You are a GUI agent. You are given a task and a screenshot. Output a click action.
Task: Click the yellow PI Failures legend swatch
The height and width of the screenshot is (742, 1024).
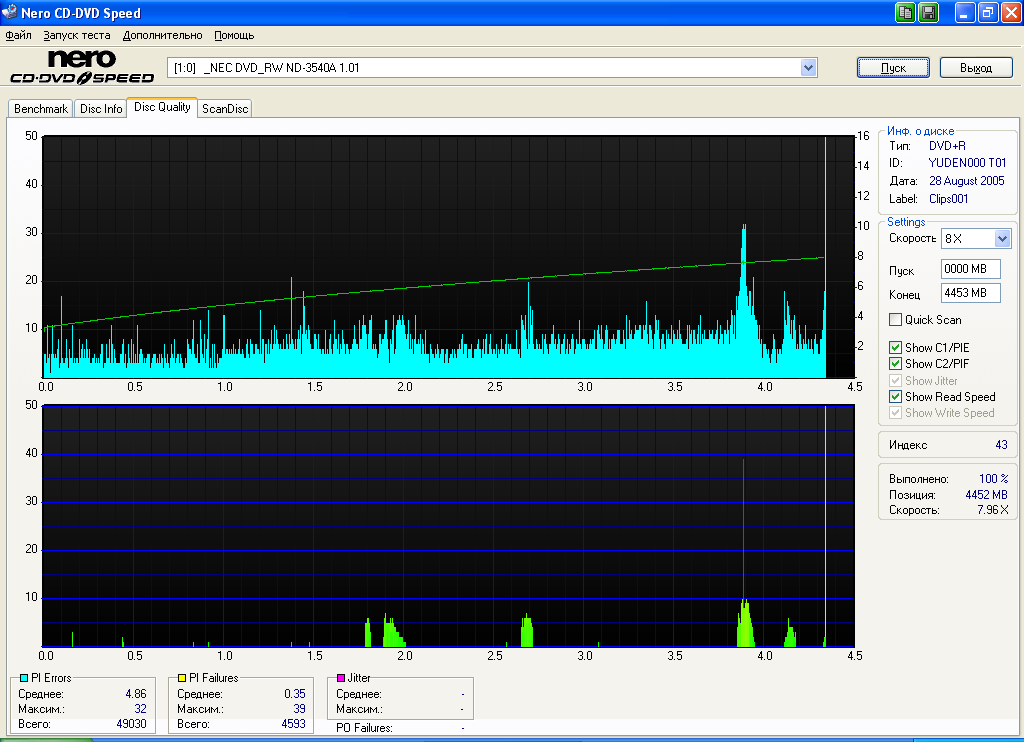pos(182,678)
